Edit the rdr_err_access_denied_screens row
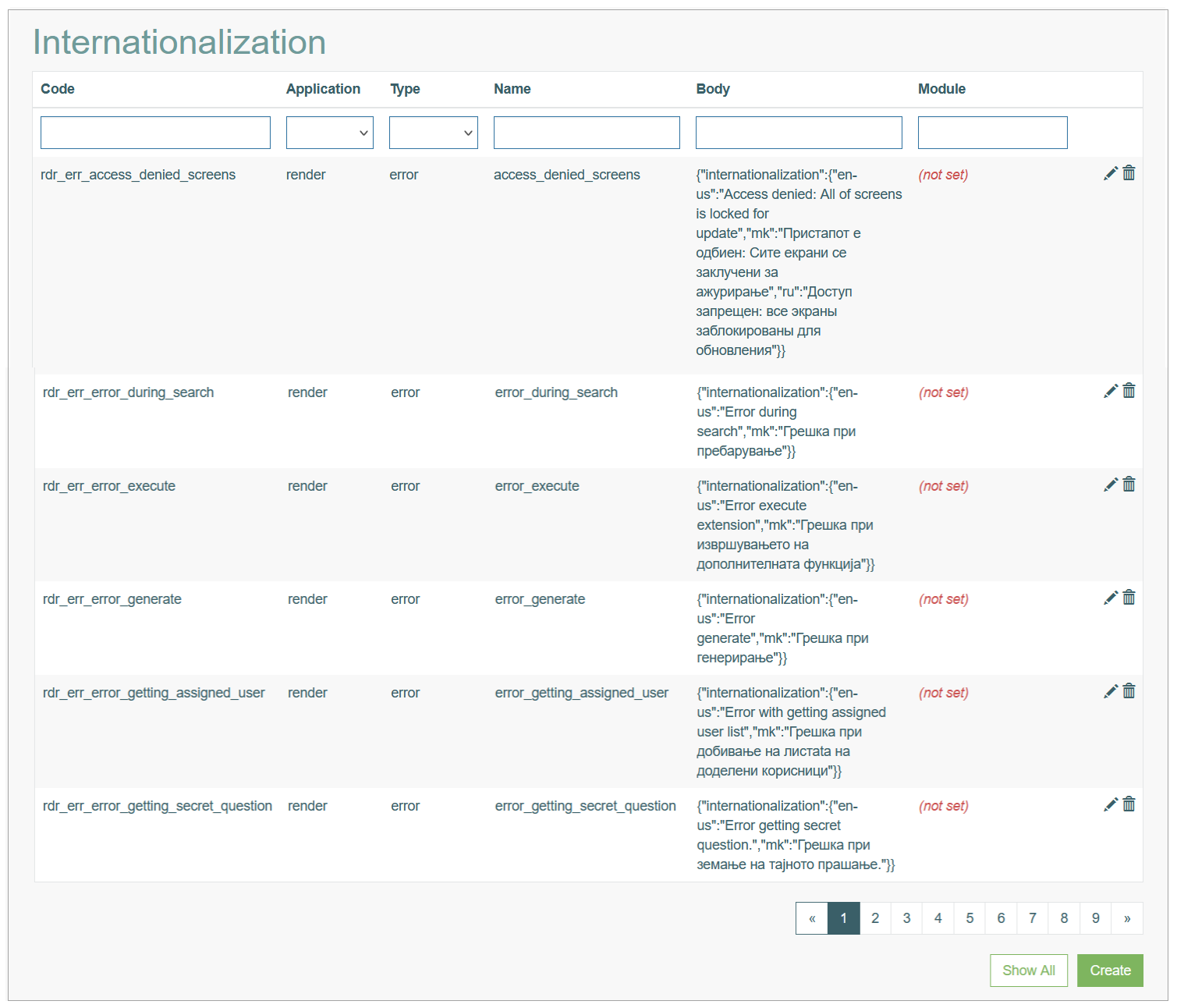 pos(1111,174)
